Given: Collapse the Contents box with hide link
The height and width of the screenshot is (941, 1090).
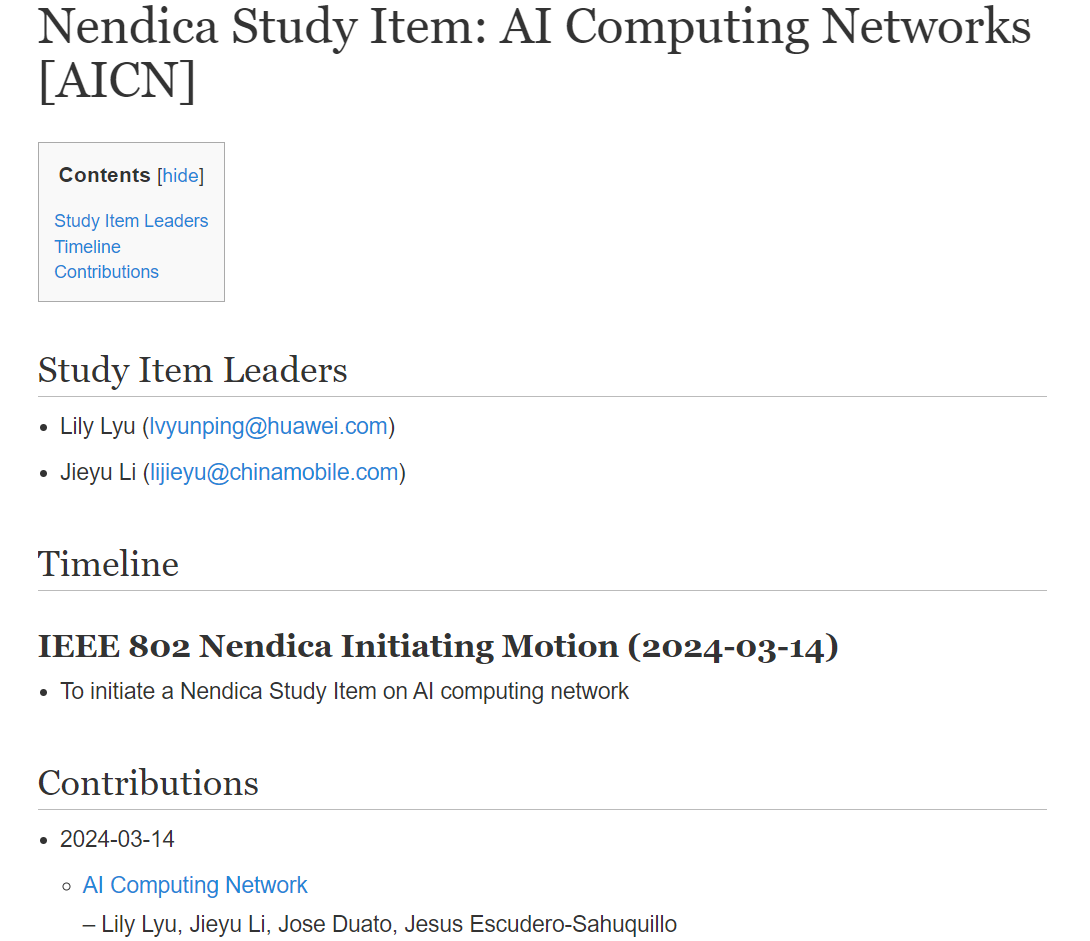Looking at the screenshot, I should coord(181,176).
